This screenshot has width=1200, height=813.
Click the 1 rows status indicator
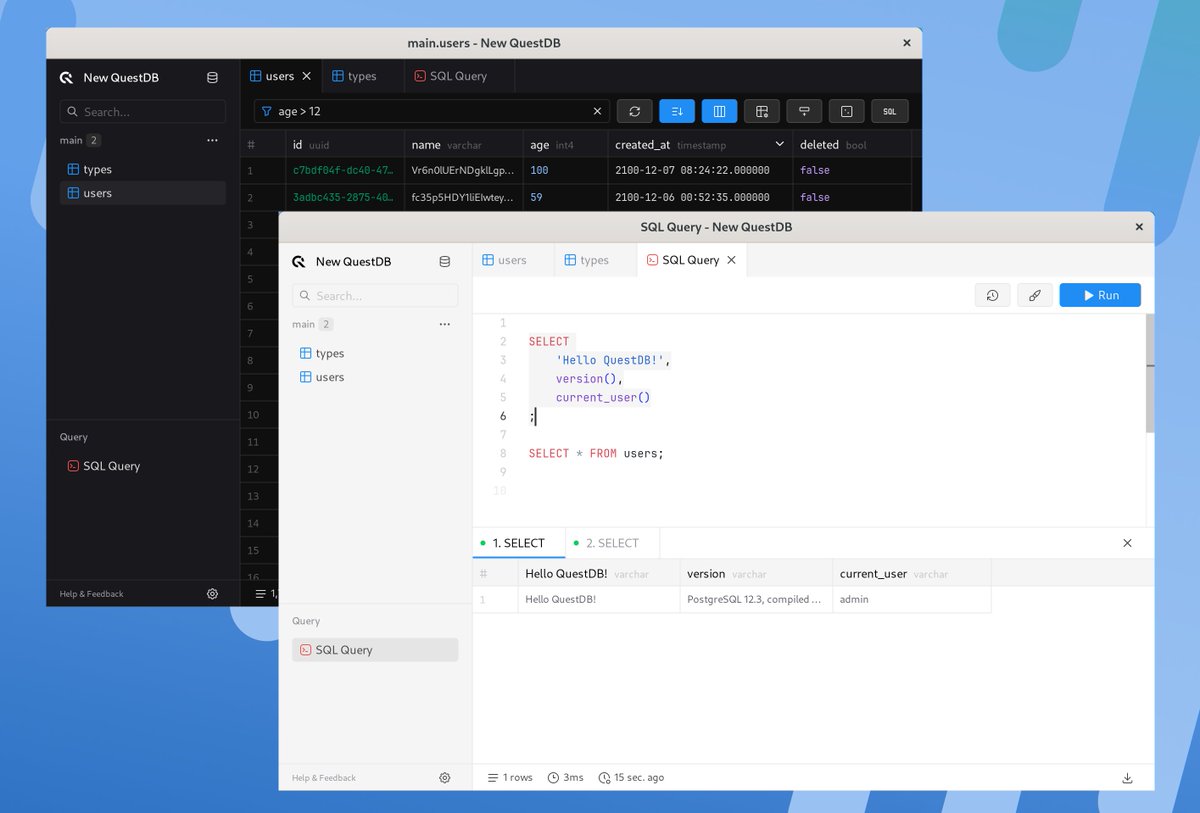(510, 778)
